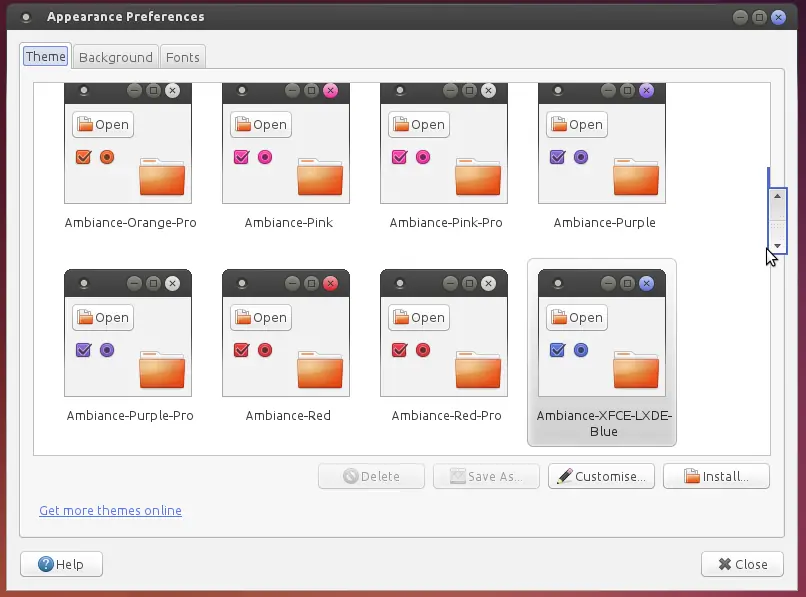Click the Close button at bottom right
Screen dimensions: 806x597
(x=742, y=564)
